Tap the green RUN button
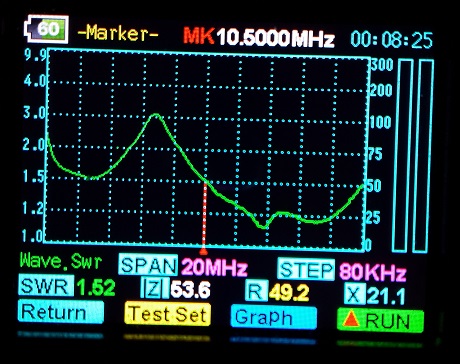460x364 pixels. 380,321
